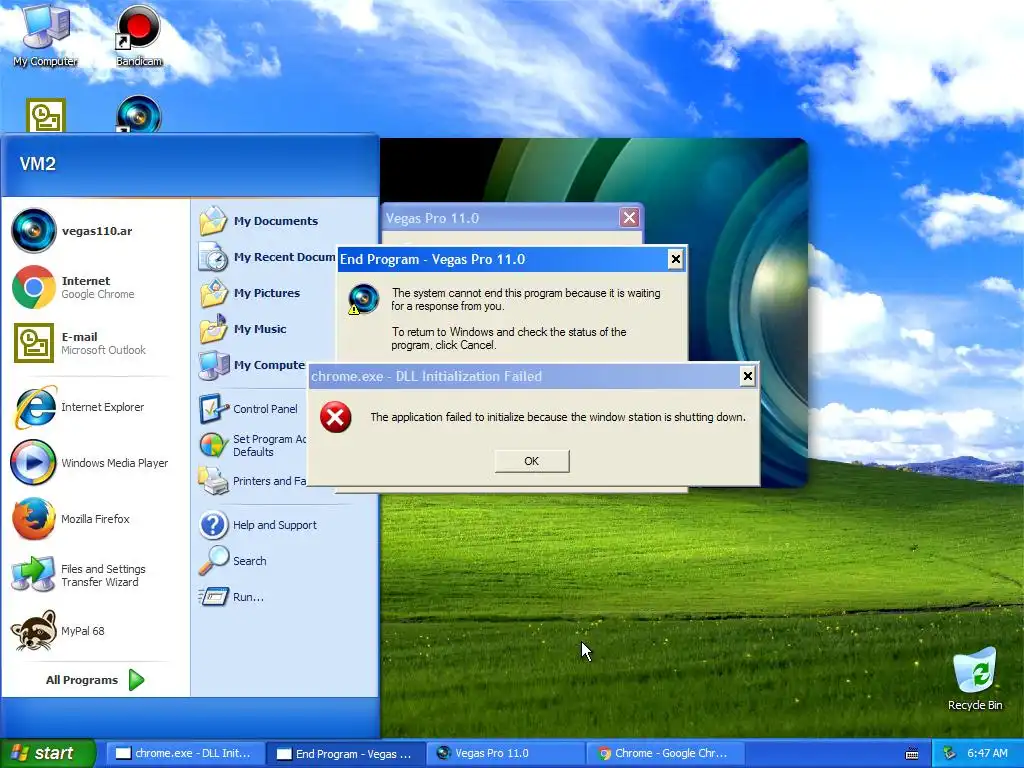Click the Vegas icon in End Program dialog

[363, 299]
